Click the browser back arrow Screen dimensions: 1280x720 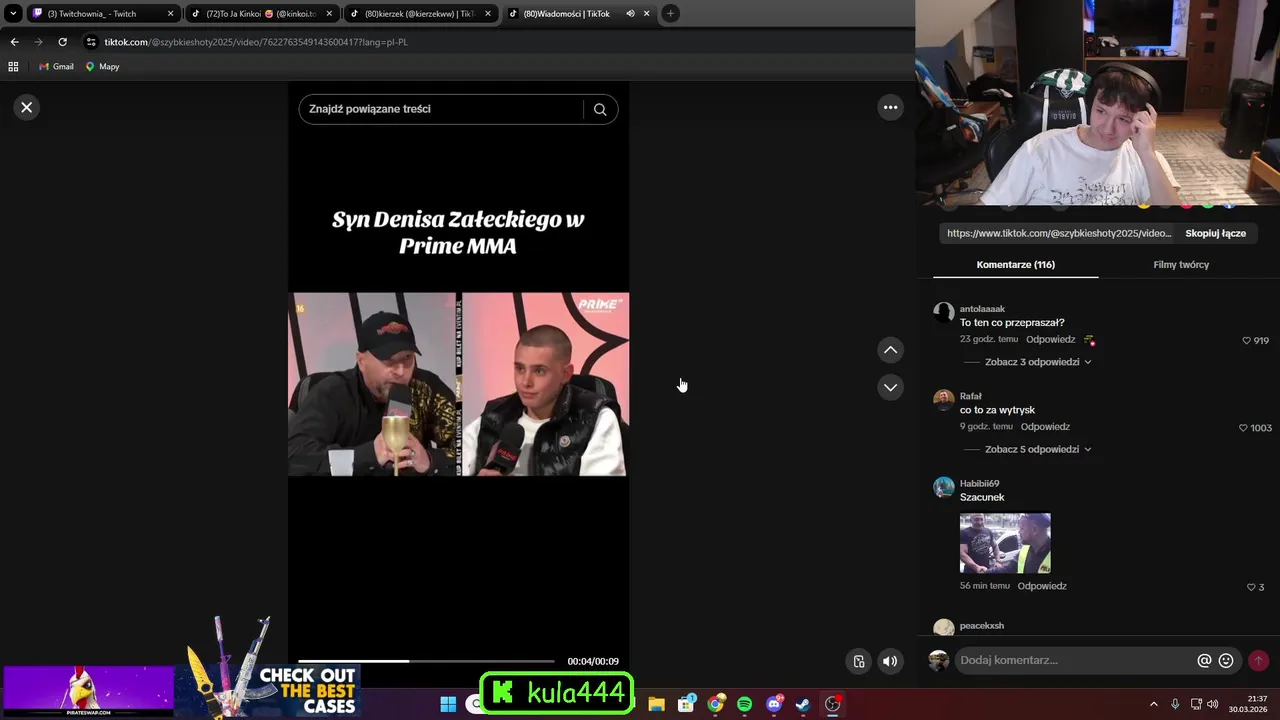click(14, 42)
